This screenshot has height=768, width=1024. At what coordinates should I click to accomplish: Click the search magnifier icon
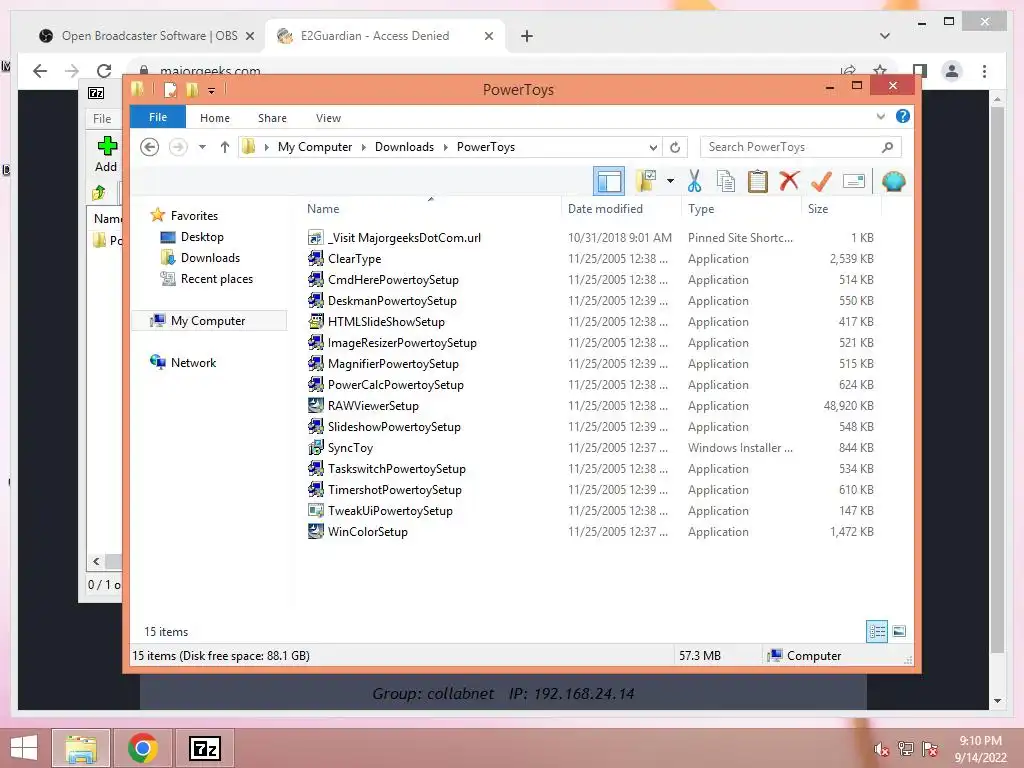(887, 147)
